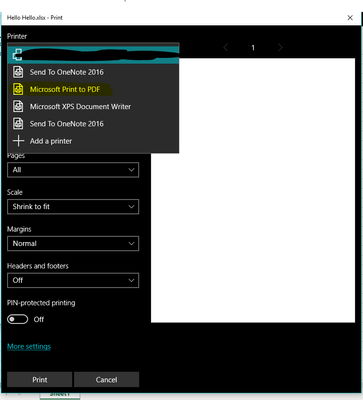Open the Pages dropdown showing All
This screenshot has height=400, width=363.
(x=73, y=170)
